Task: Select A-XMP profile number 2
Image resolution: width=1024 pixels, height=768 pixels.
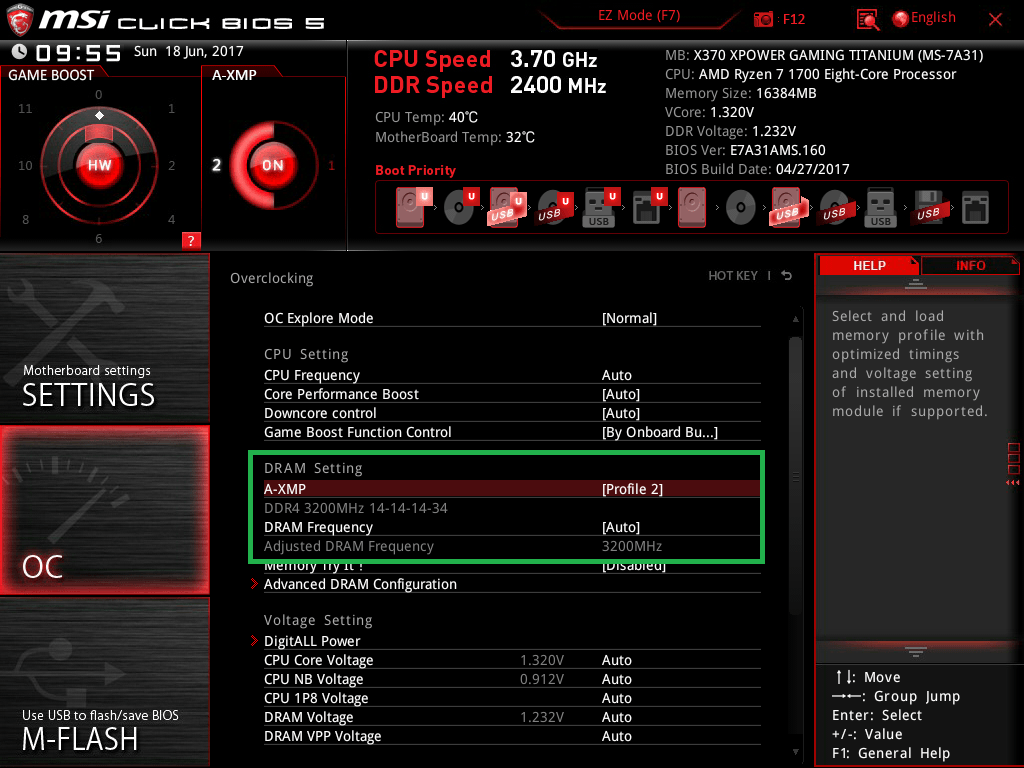Action: pyautogui.click(x=216, y=165)
